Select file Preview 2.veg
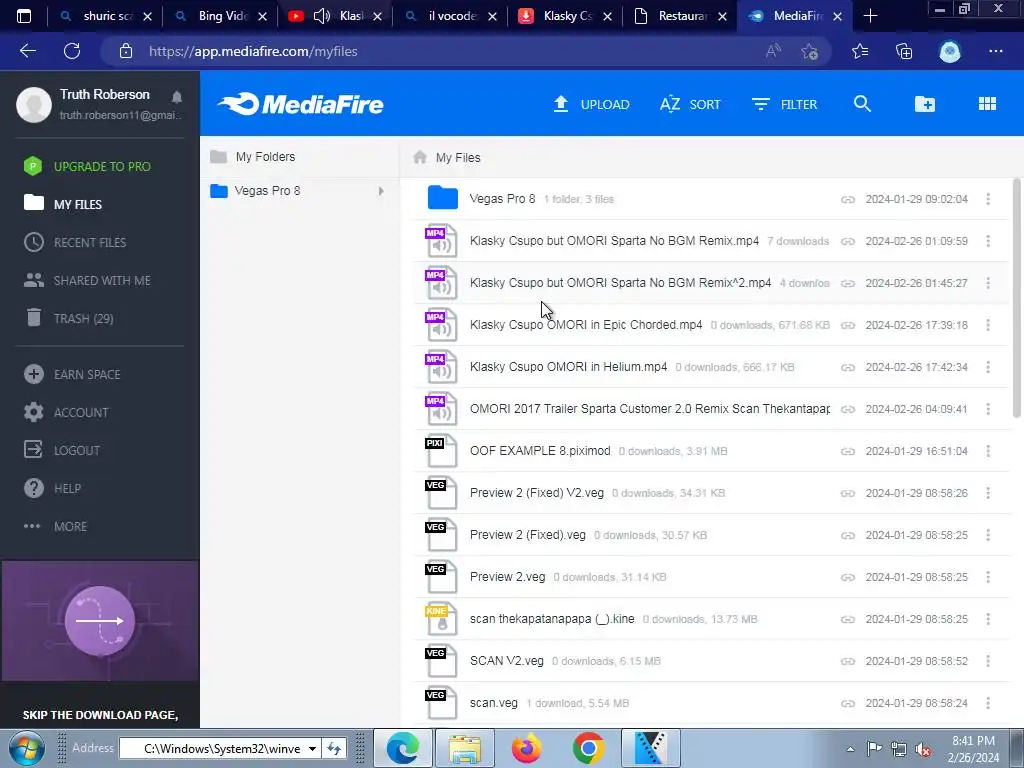 point(507,577)
